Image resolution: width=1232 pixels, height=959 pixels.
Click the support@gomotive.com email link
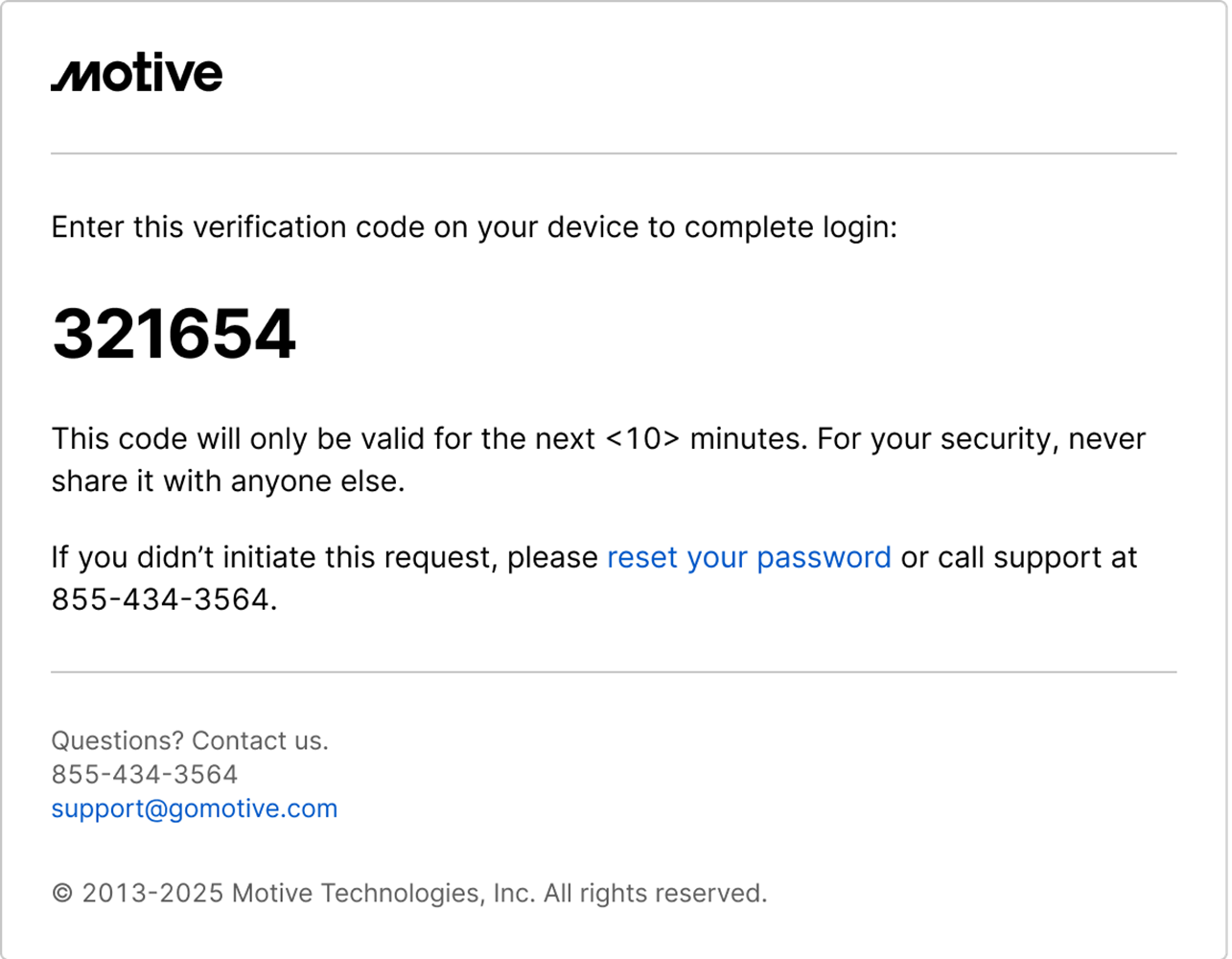195,808
